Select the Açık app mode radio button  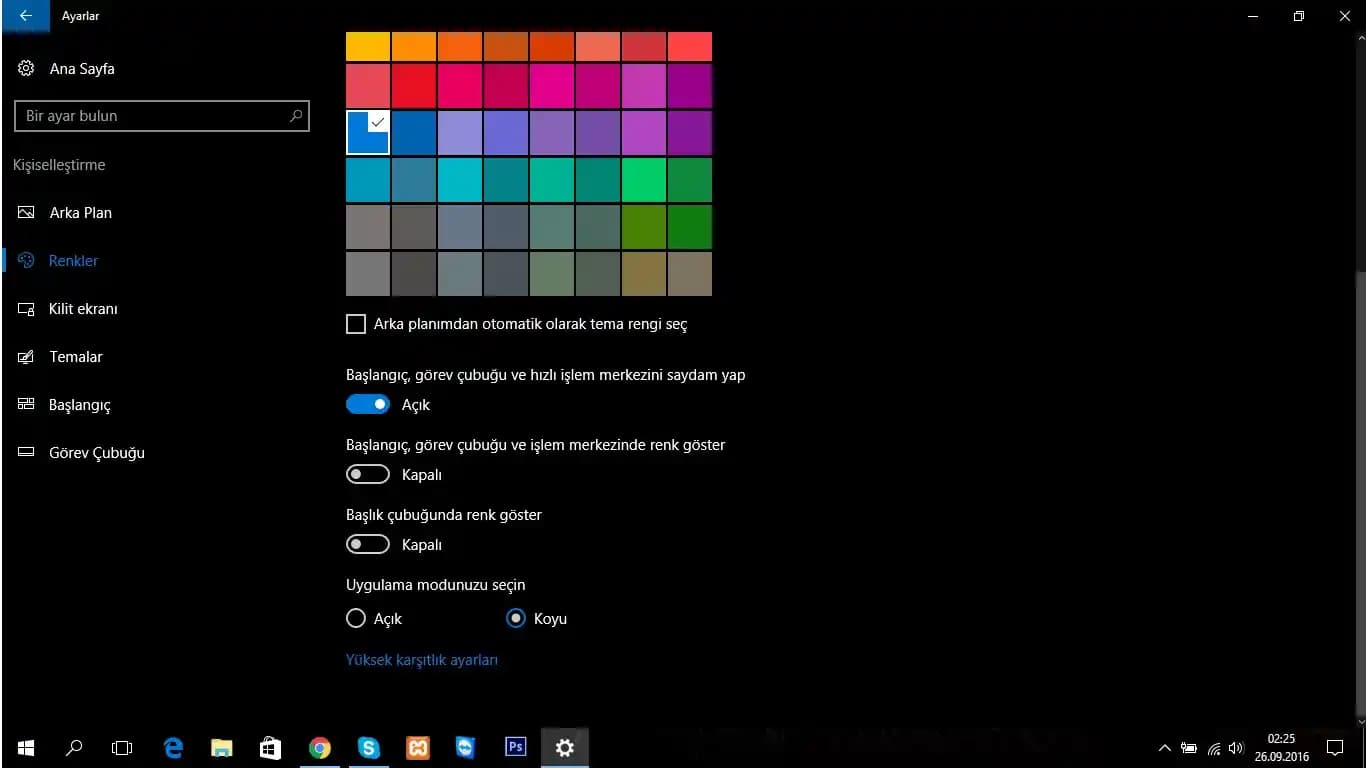click(x=356, y=619)
